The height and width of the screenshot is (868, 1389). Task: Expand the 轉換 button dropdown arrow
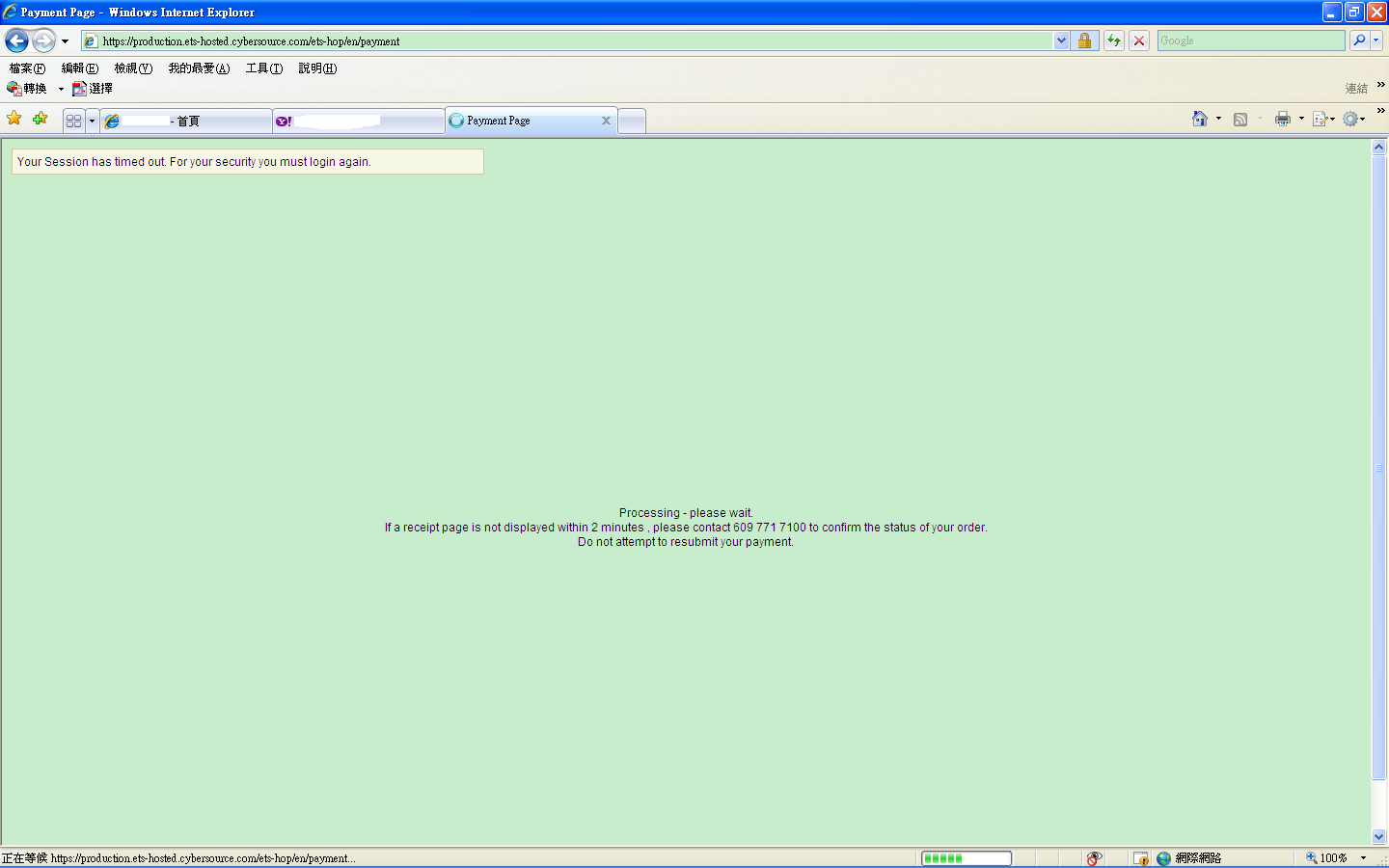[61, 89]
